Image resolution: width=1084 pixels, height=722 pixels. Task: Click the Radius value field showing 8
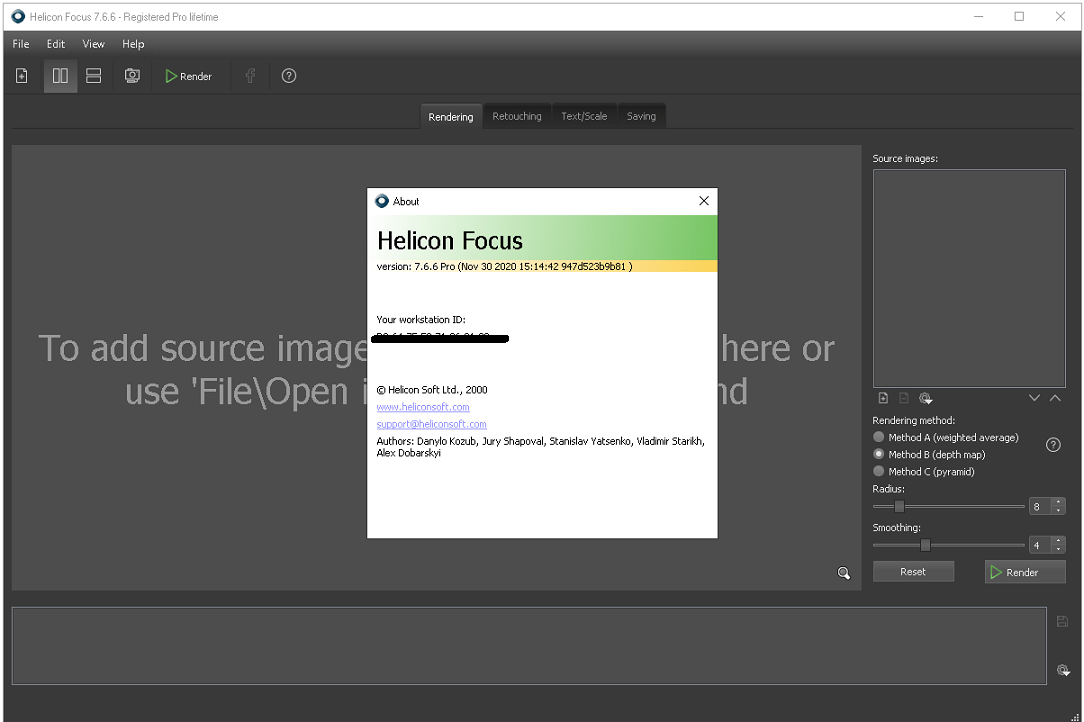(1040, 506)
